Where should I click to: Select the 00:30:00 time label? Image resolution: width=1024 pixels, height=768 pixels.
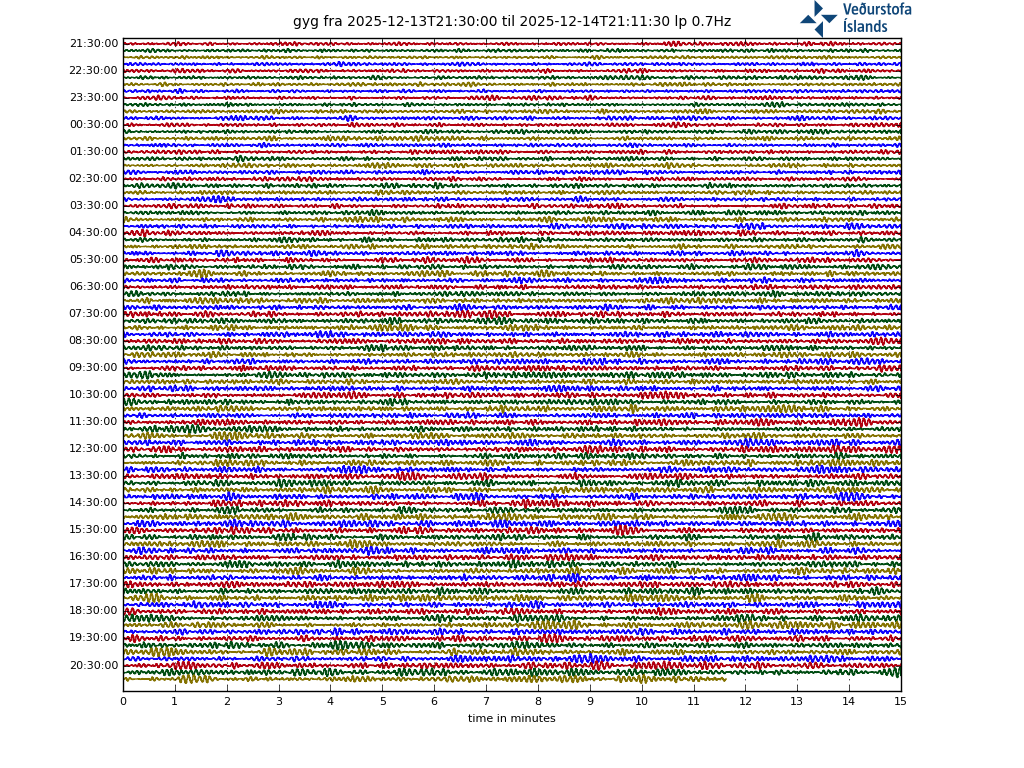coord(94,125)
